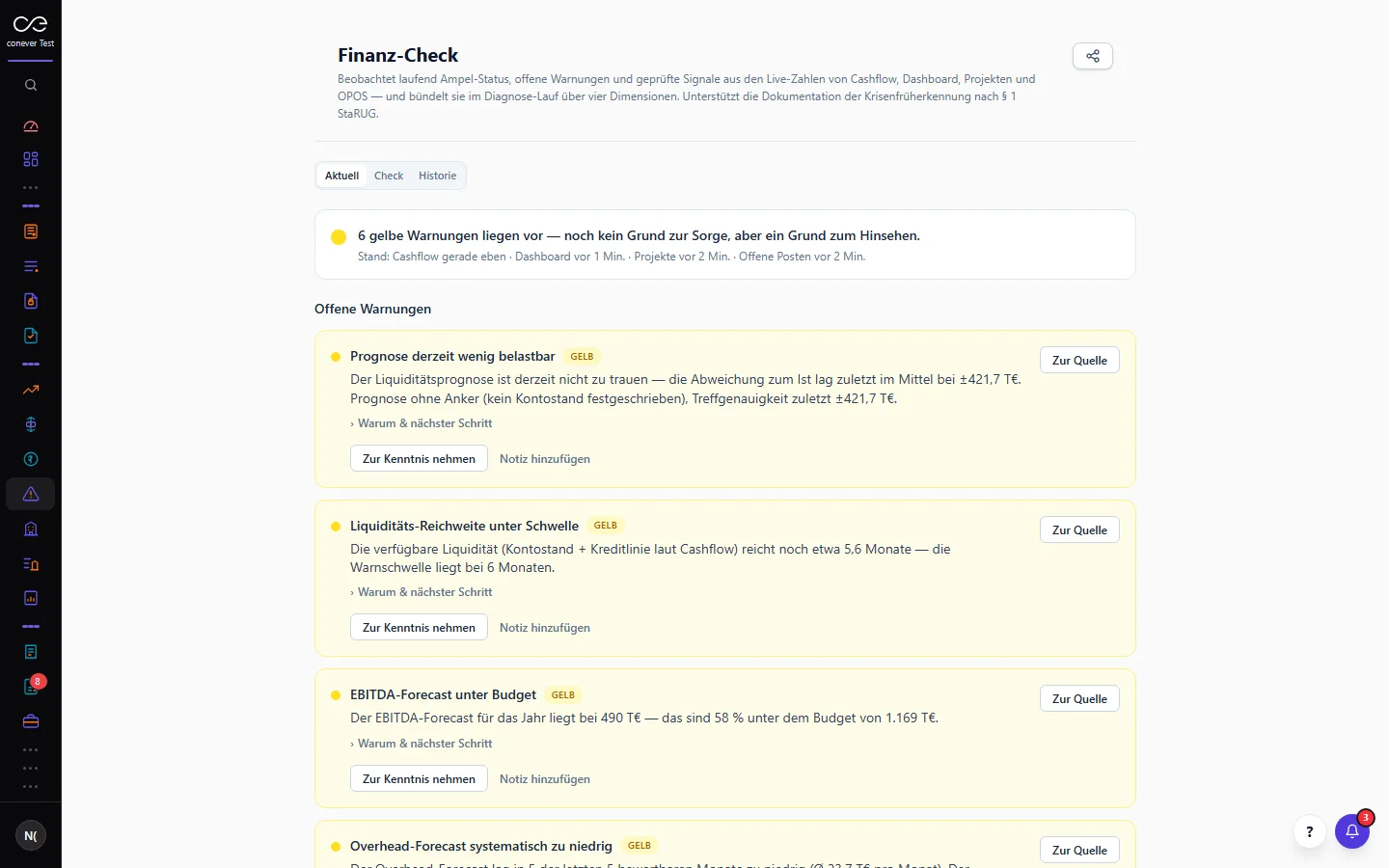Open the orange document sidebar icon

pos(31,231)
